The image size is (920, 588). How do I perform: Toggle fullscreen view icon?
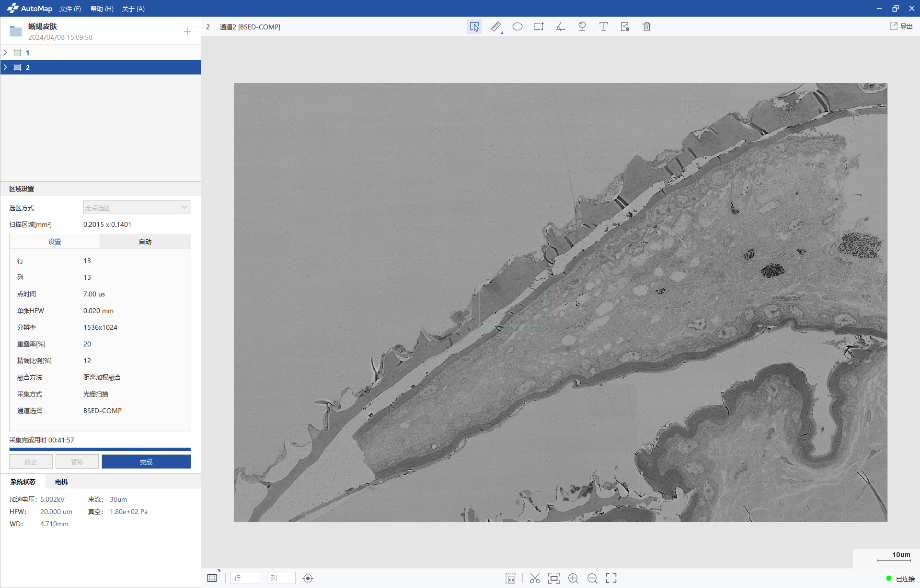tap(611, 578)
